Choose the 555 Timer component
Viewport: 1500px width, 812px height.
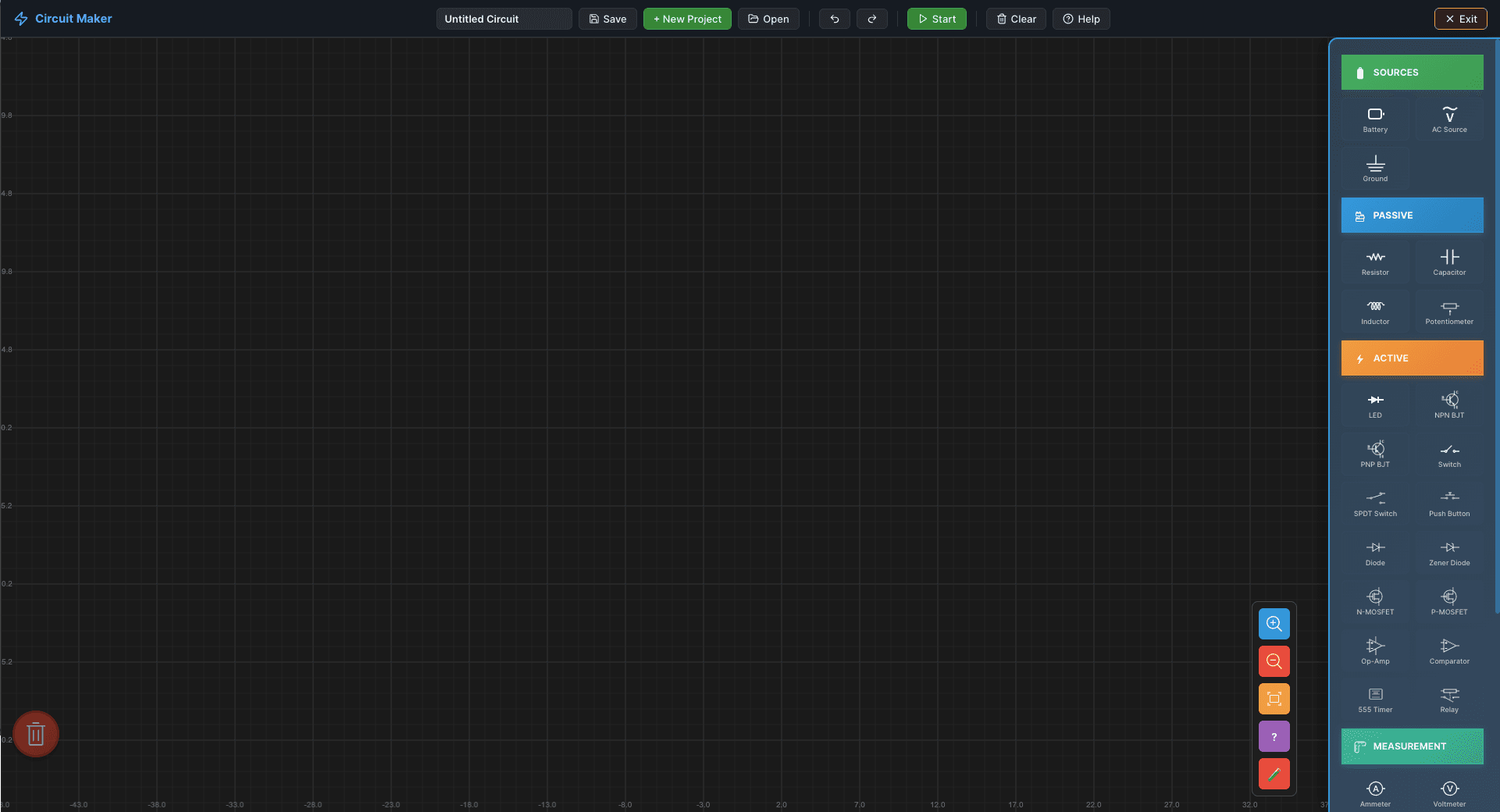[x=1375, y=700]
